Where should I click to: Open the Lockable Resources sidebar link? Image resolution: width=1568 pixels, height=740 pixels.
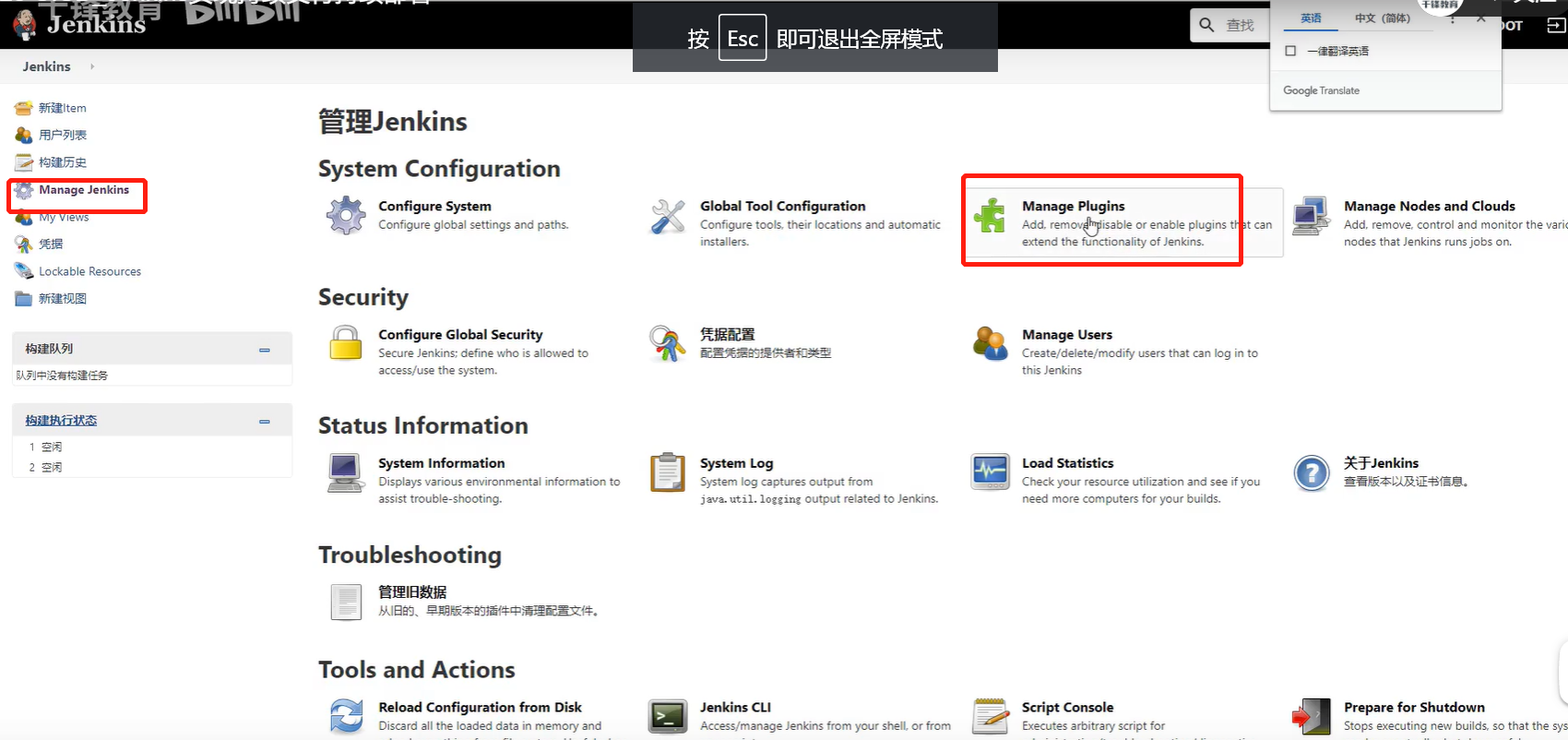(x=89, y=271)
